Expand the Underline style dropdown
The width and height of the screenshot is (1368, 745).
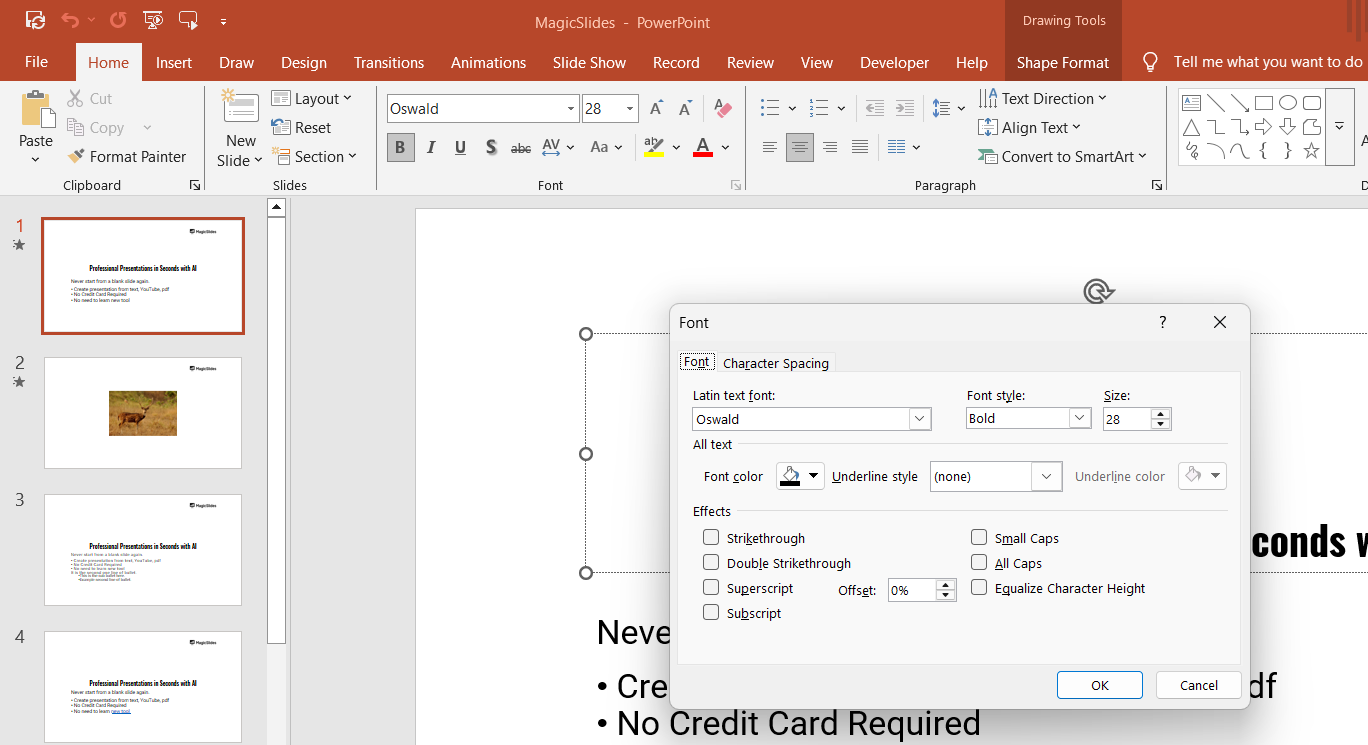pos(1046,477)
